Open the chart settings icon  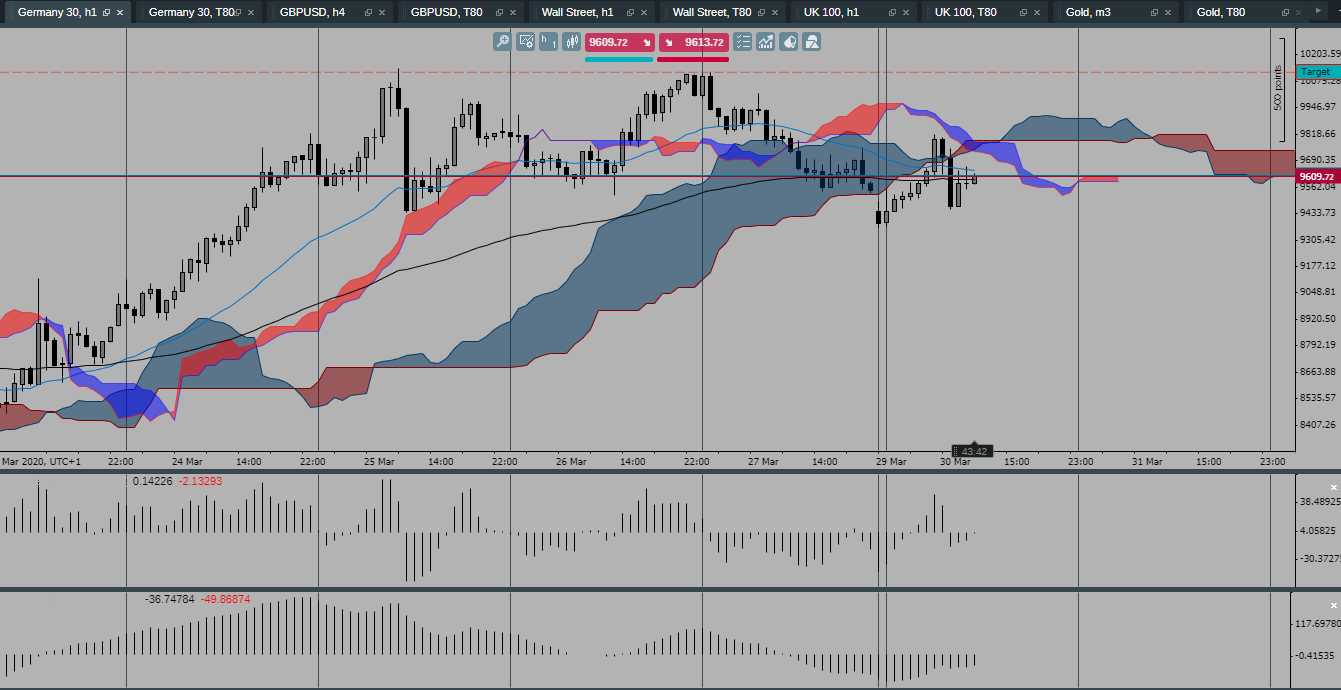(524, 42)
